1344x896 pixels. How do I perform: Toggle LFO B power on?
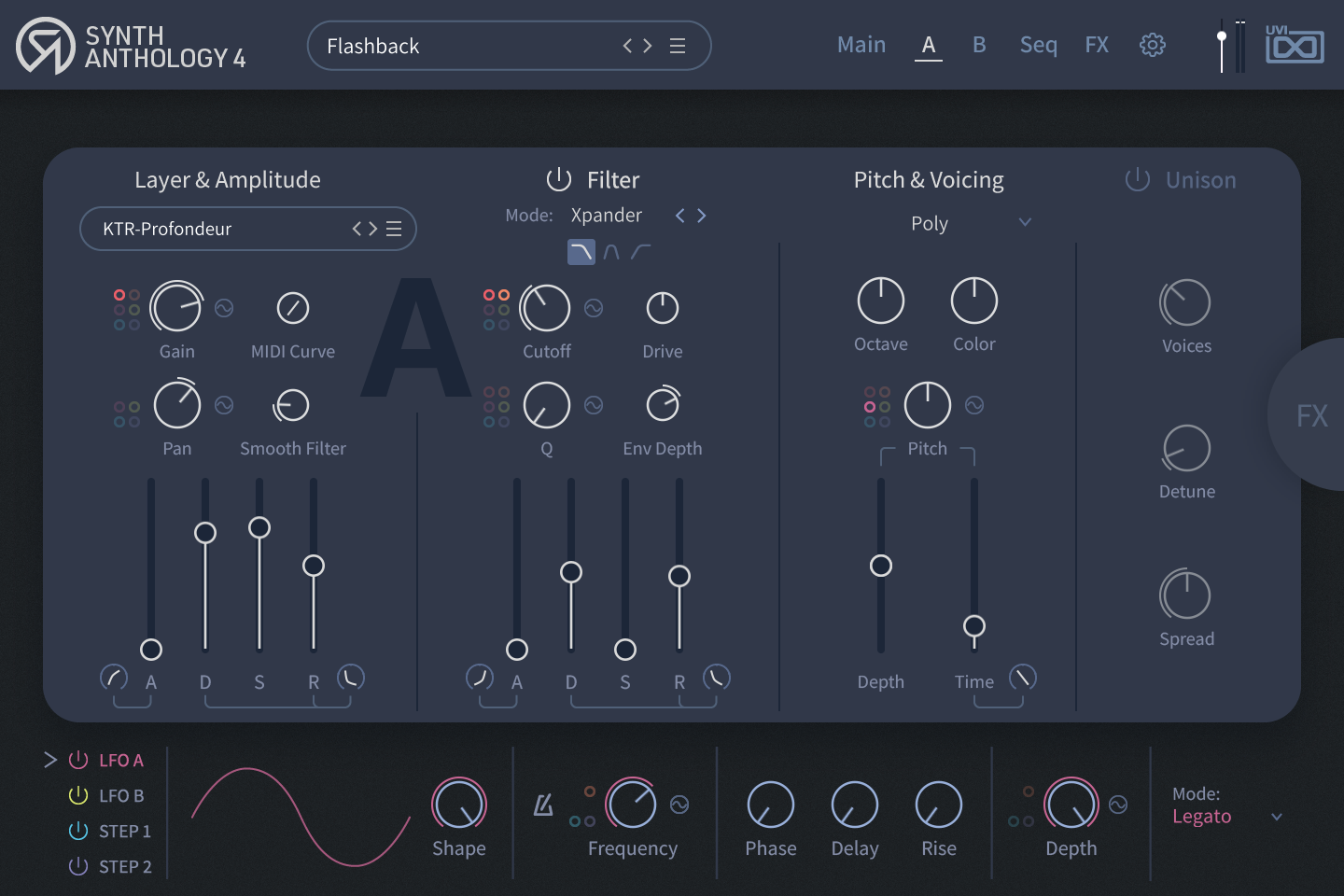click(77, 795)
